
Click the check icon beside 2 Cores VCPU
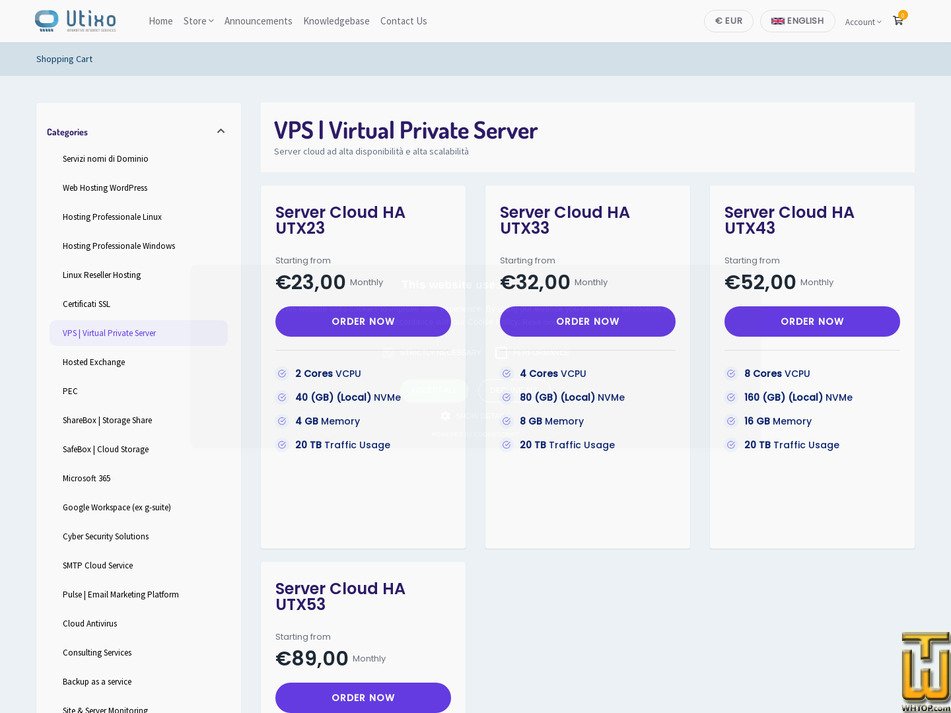pos(282,373)
